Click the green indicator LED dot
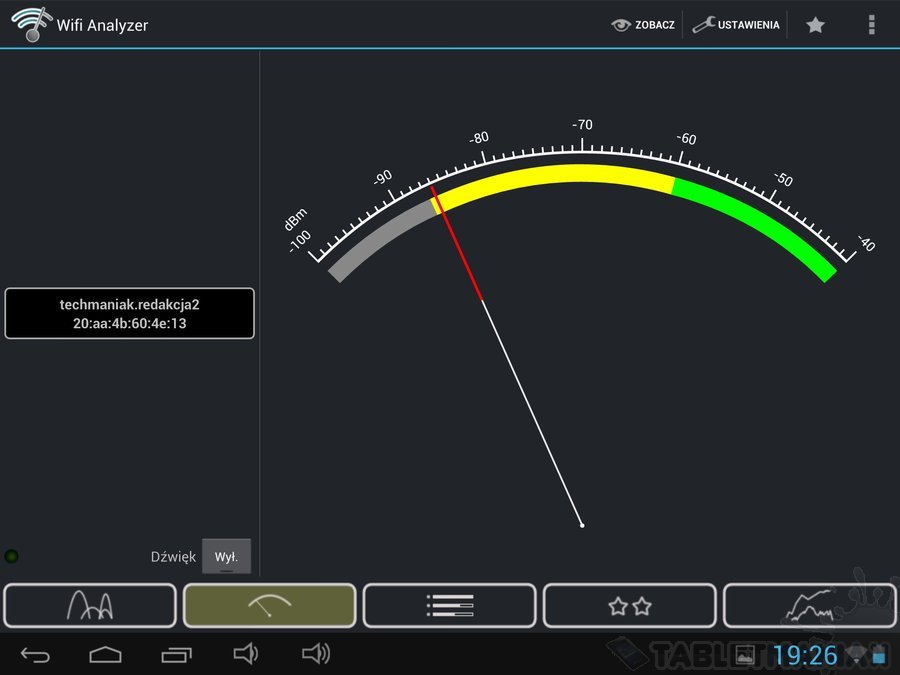This screenshot has width=900, height=675. (x=12, y=556)
